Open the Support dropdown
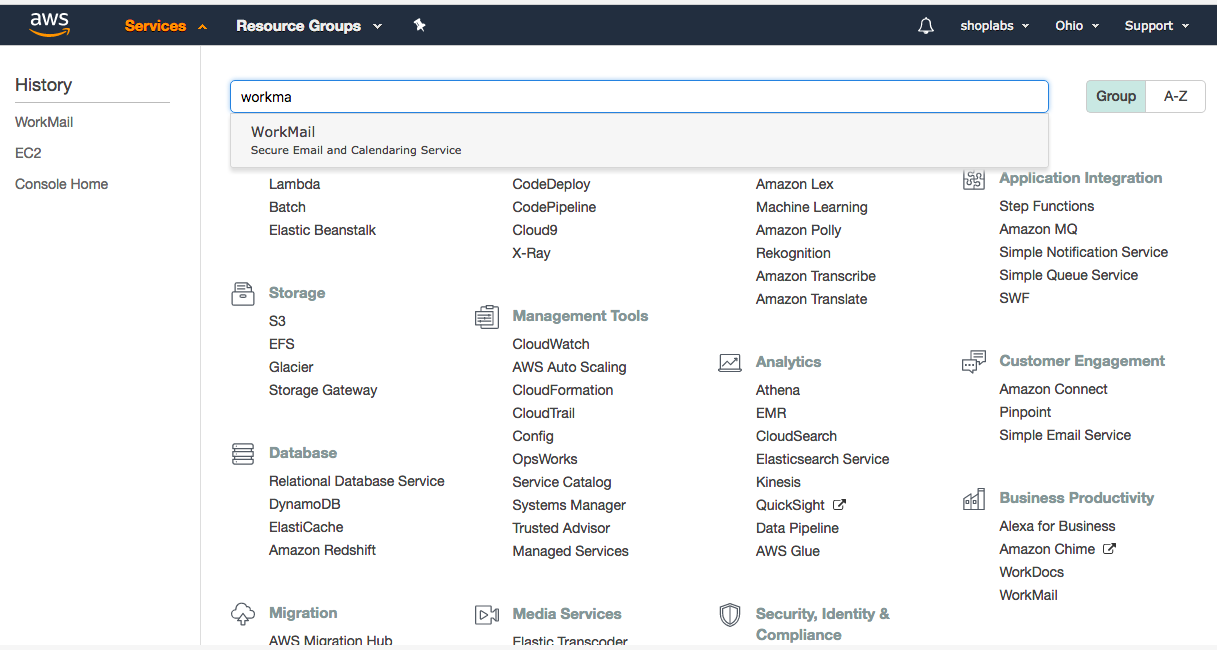 tap(1157, 26)
